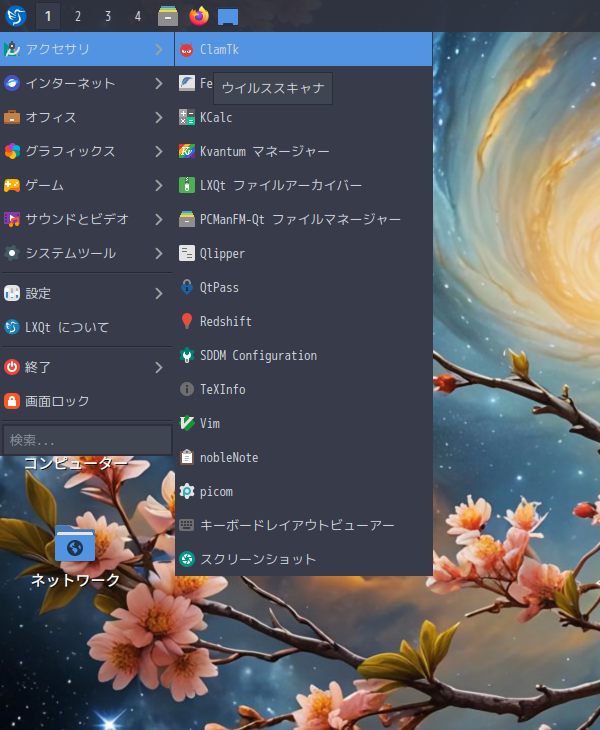
Task: Select the ネットワーク desktop folder icon
Action: [75, 543]
